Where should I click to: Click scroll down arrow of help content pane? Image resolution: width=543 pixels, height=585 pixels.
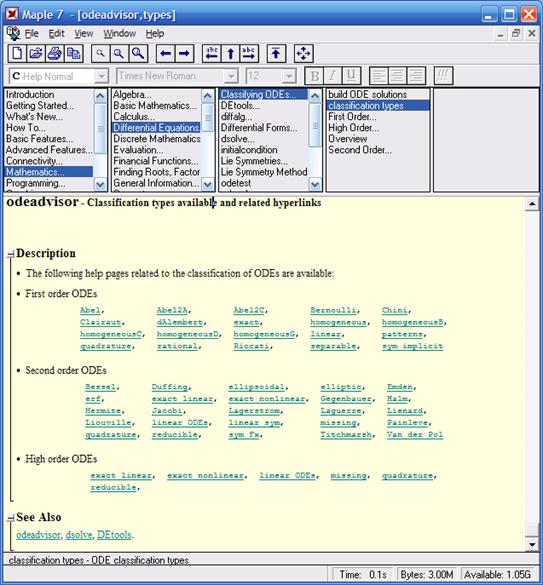pos(532,545)
